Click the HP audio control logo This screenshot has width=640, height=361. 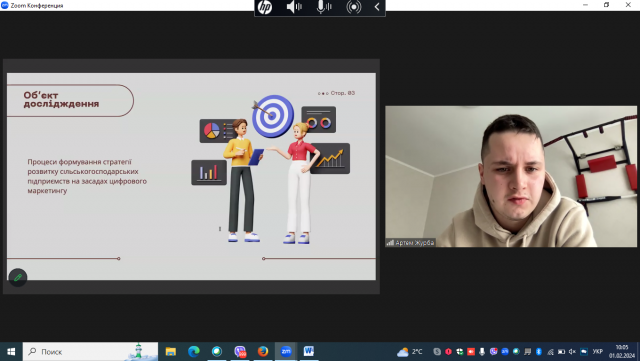coord(265,7)
